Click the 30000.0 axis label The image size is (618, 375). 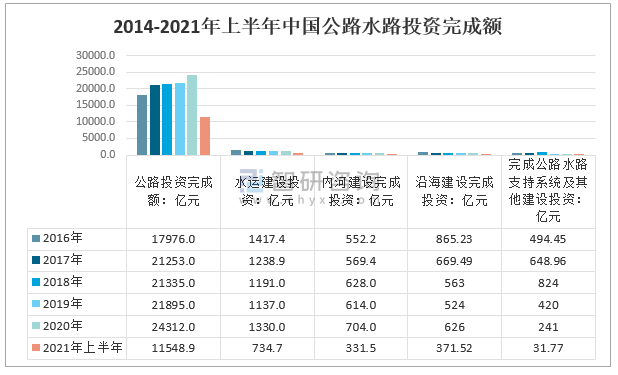pos(96,55)
